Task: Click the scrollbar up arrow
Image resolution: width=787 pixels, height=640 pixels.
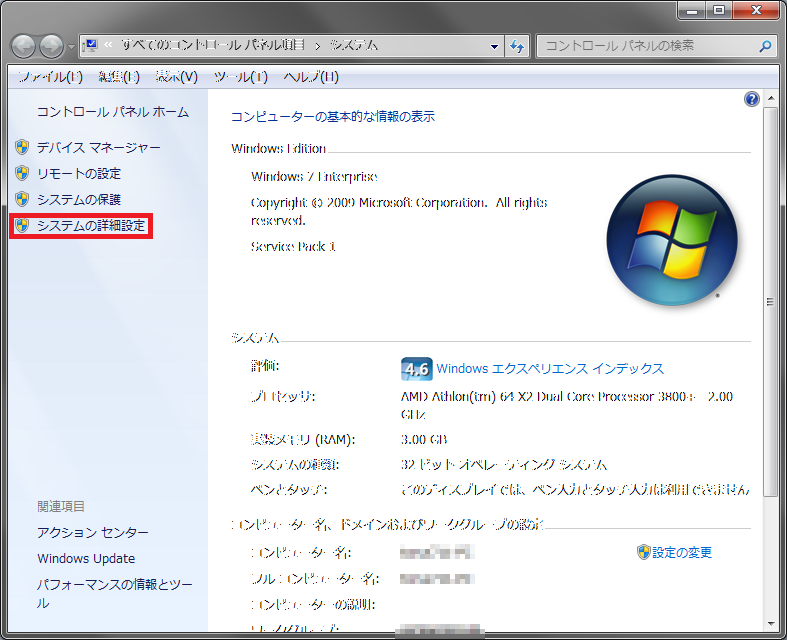Action: pyautogui.click(x=770, y=98)
